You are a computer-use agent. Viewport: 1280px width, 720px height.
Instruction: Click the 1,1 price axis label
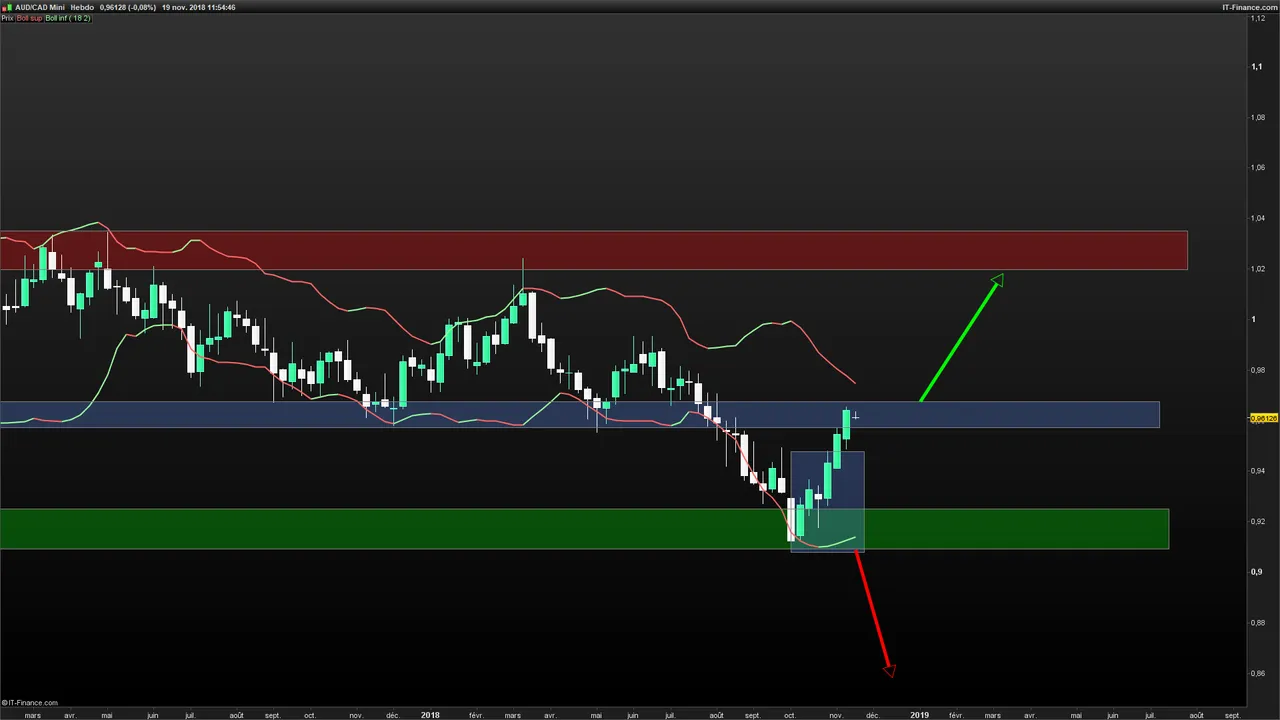coord(1256,67)
